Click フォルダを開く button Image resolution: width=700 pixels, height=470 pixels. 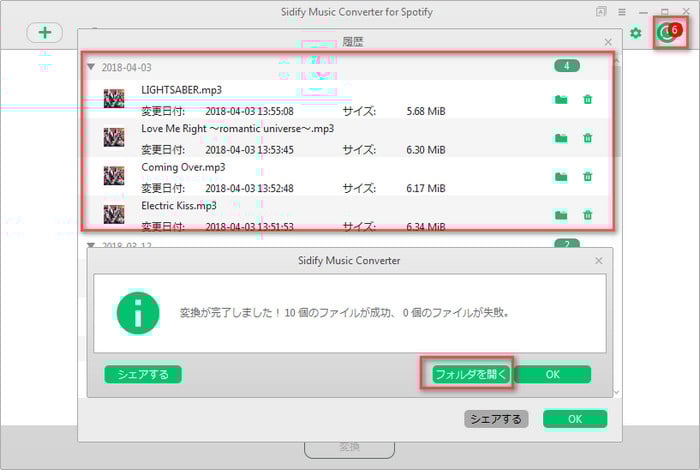470,374
